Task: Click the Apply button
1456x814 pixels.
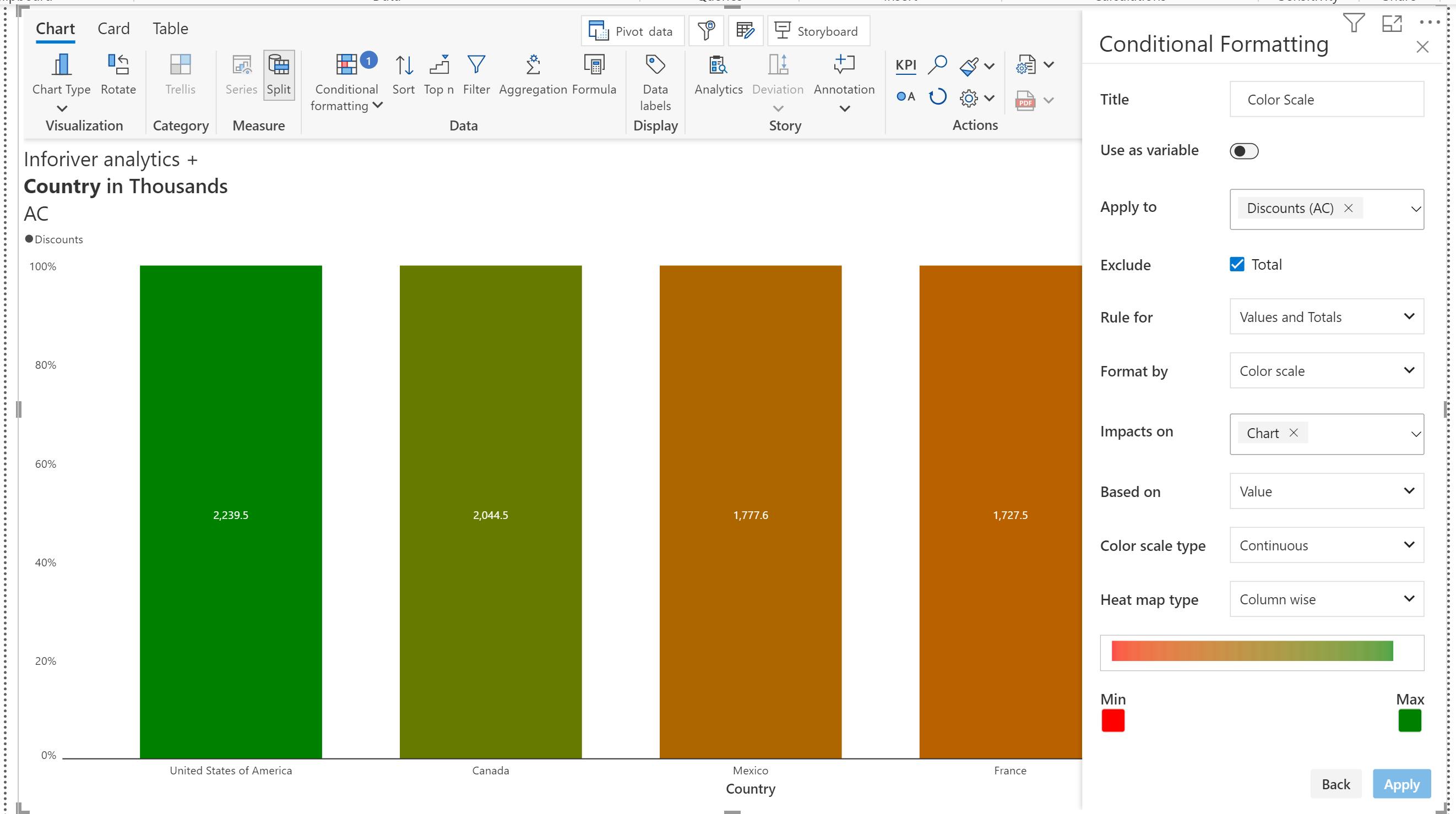Action: click(1400, 784)
